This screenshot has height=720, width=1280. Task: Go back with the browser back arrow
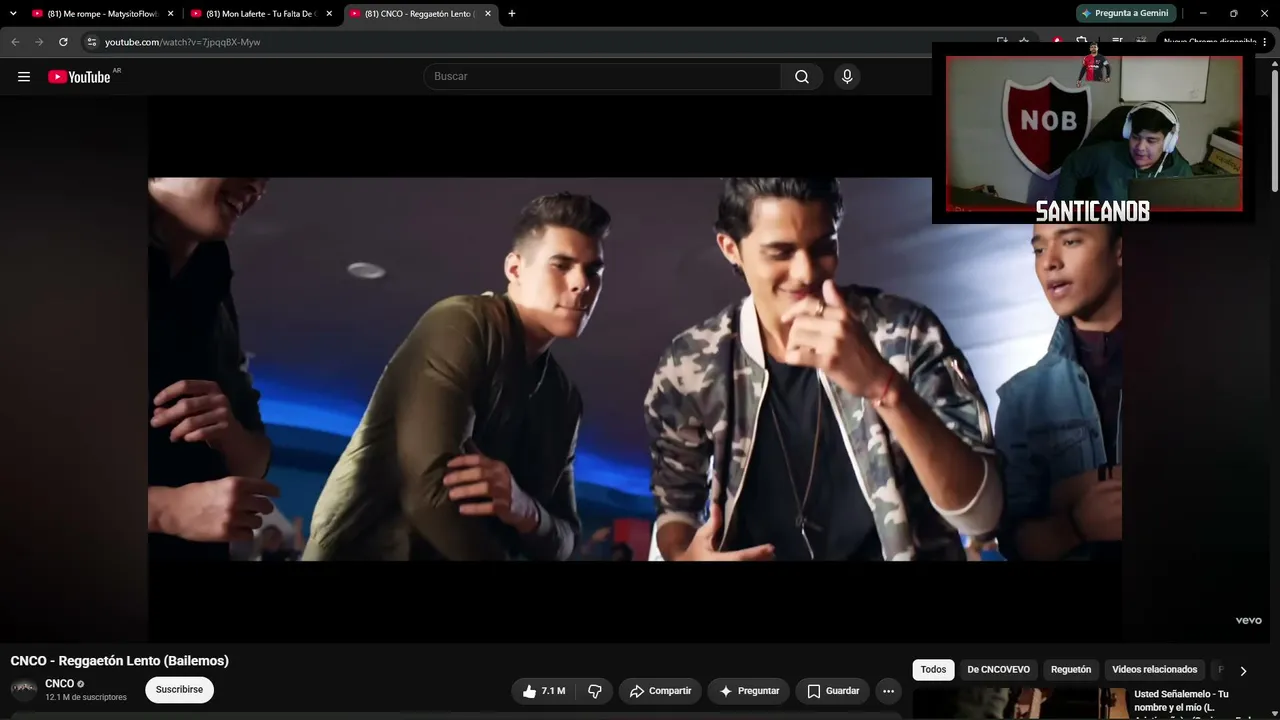click(15, 42)
